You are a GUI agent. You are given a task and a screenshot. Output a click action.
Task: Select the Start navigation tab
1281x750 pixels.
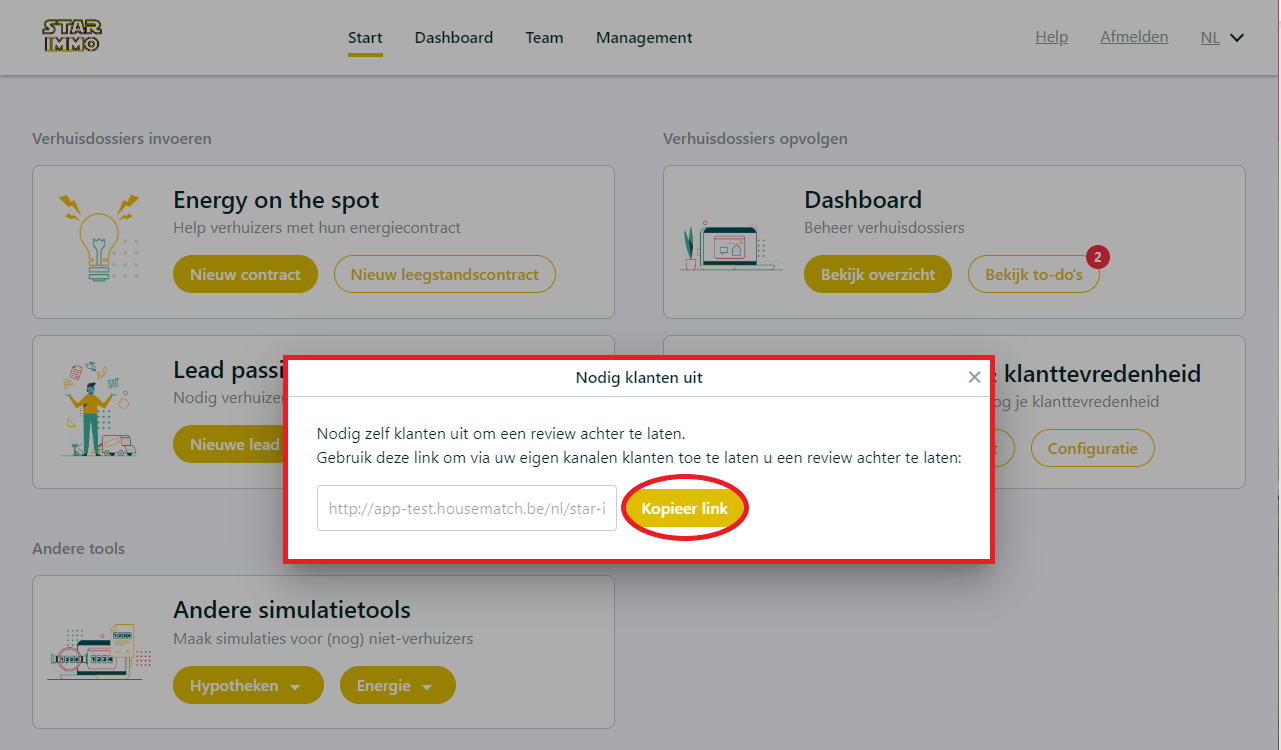(x=365, y=38)
